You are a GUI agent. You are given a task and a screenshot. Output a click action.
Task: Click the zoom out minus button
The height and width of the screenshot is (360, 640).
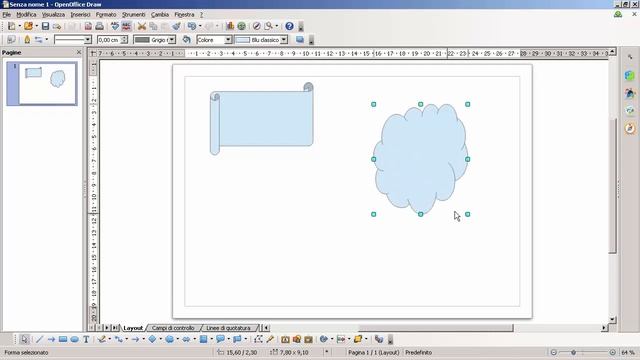[x=554, y=352]
